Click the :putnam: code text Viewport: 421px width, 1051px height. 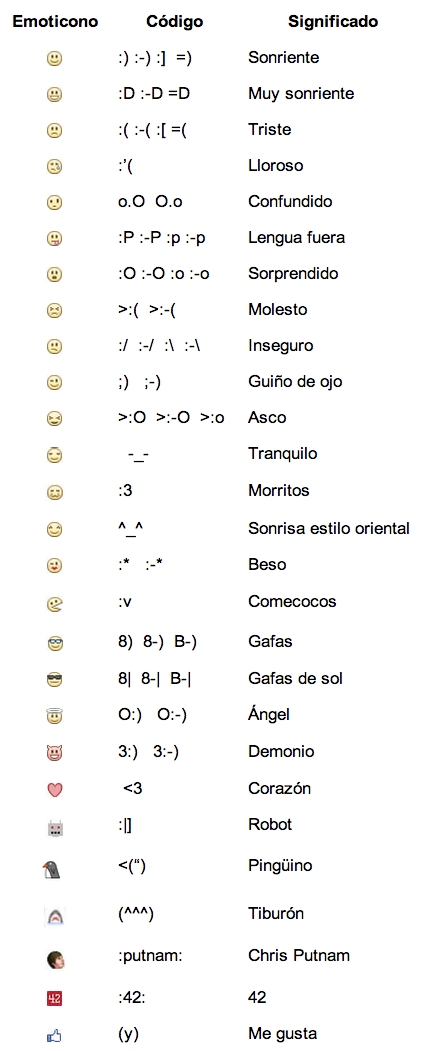click(150, 956)
